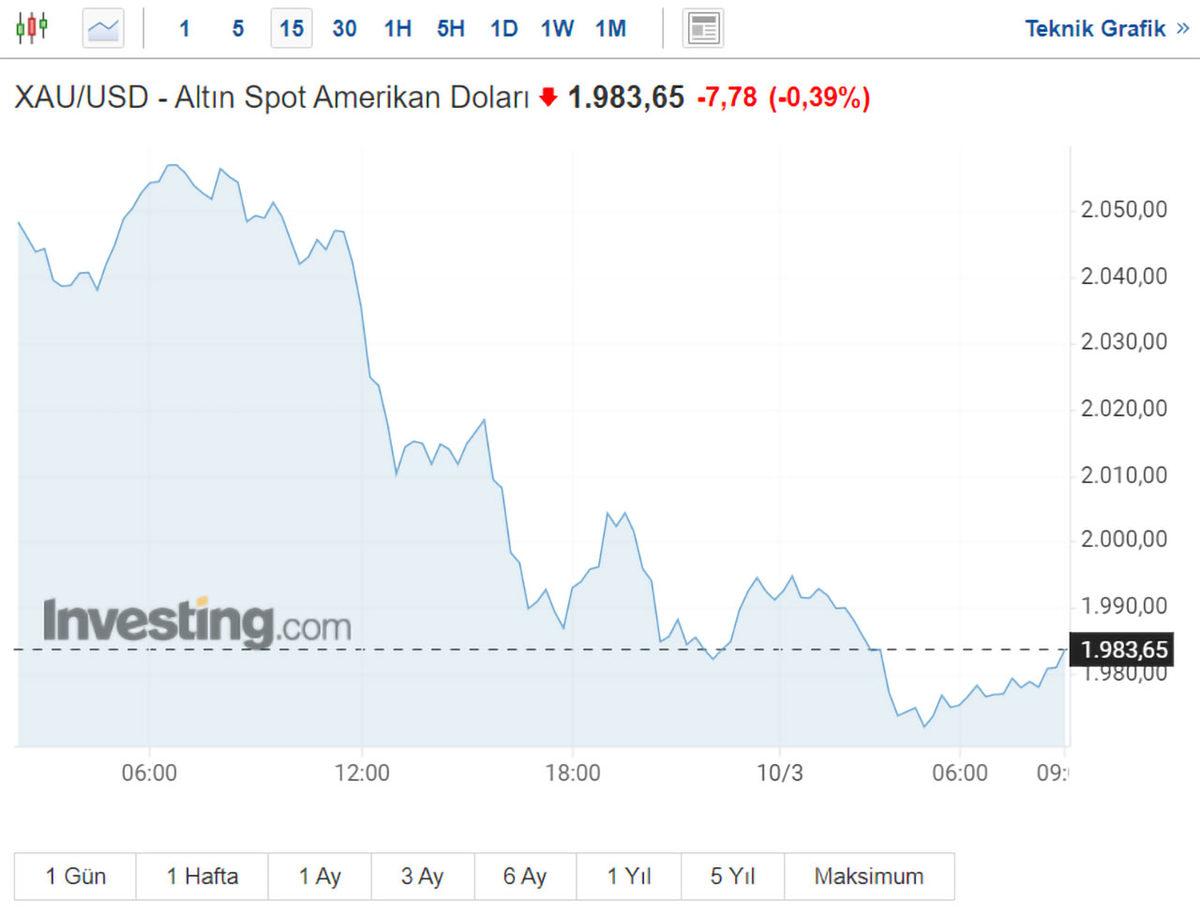Viewport: 1200px width, 916px height.
Task: Display the Maksimum time range
Action: (x=869, y=877)
